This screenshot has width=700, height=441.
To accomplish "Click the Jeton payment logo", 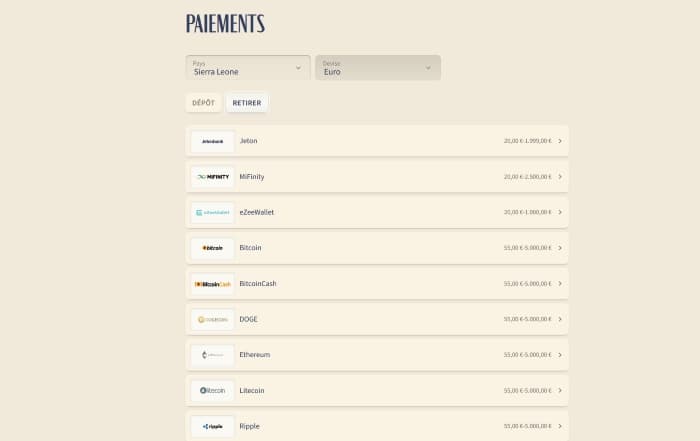I will (212, 141).
